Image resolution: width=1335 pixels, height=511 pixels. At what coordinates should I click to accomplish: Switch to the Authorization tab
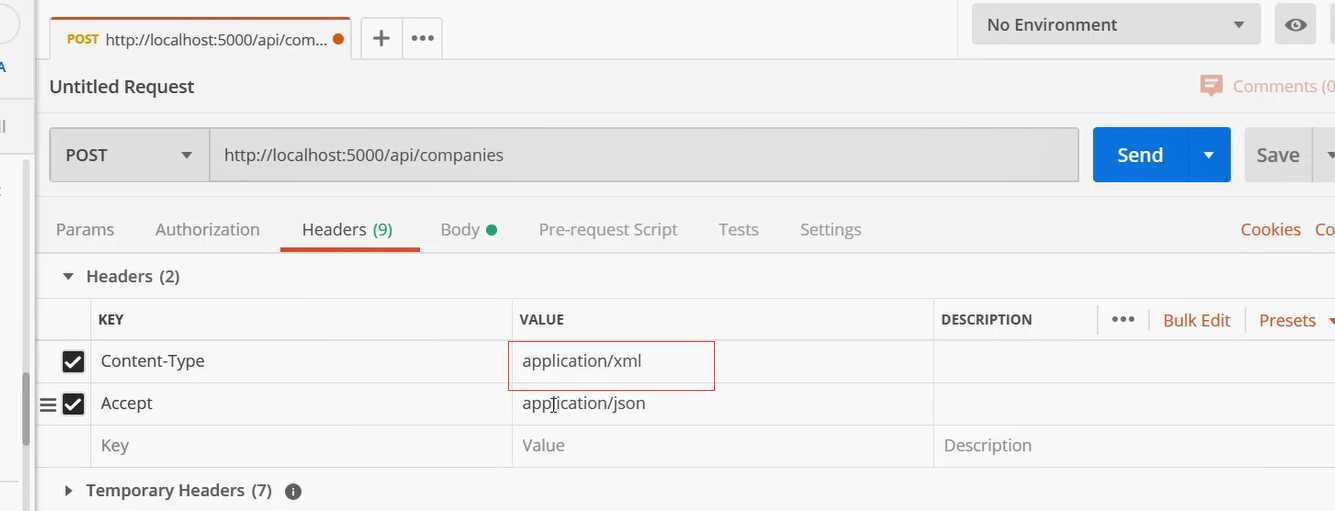click(207, 229)
